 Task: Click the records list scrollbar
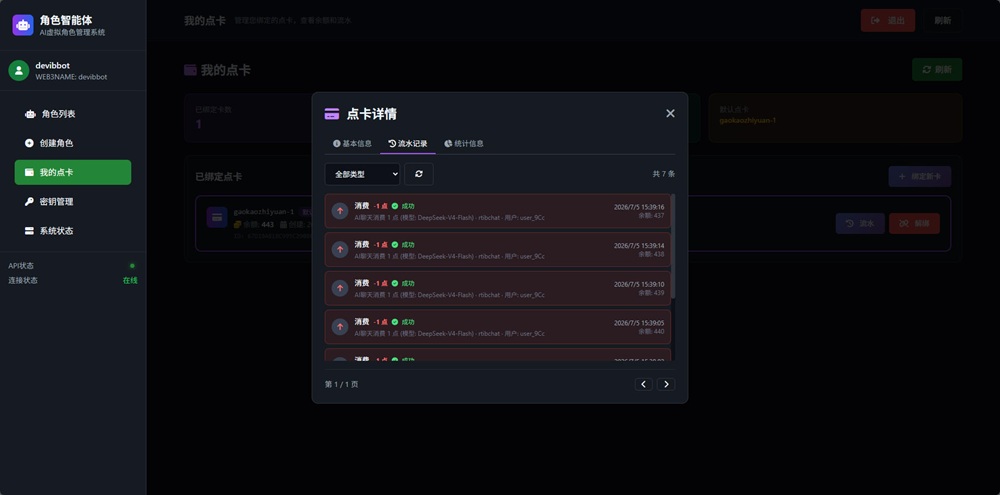[673, 247]
